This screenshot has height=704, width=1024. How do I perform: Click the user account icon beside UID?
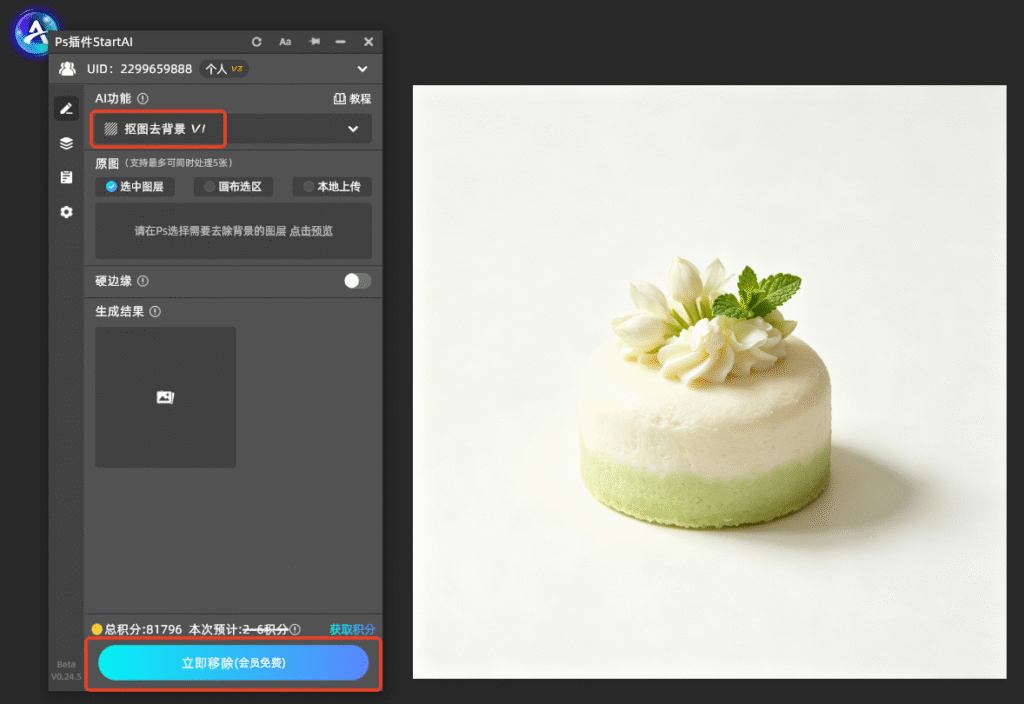coord(67,69)
